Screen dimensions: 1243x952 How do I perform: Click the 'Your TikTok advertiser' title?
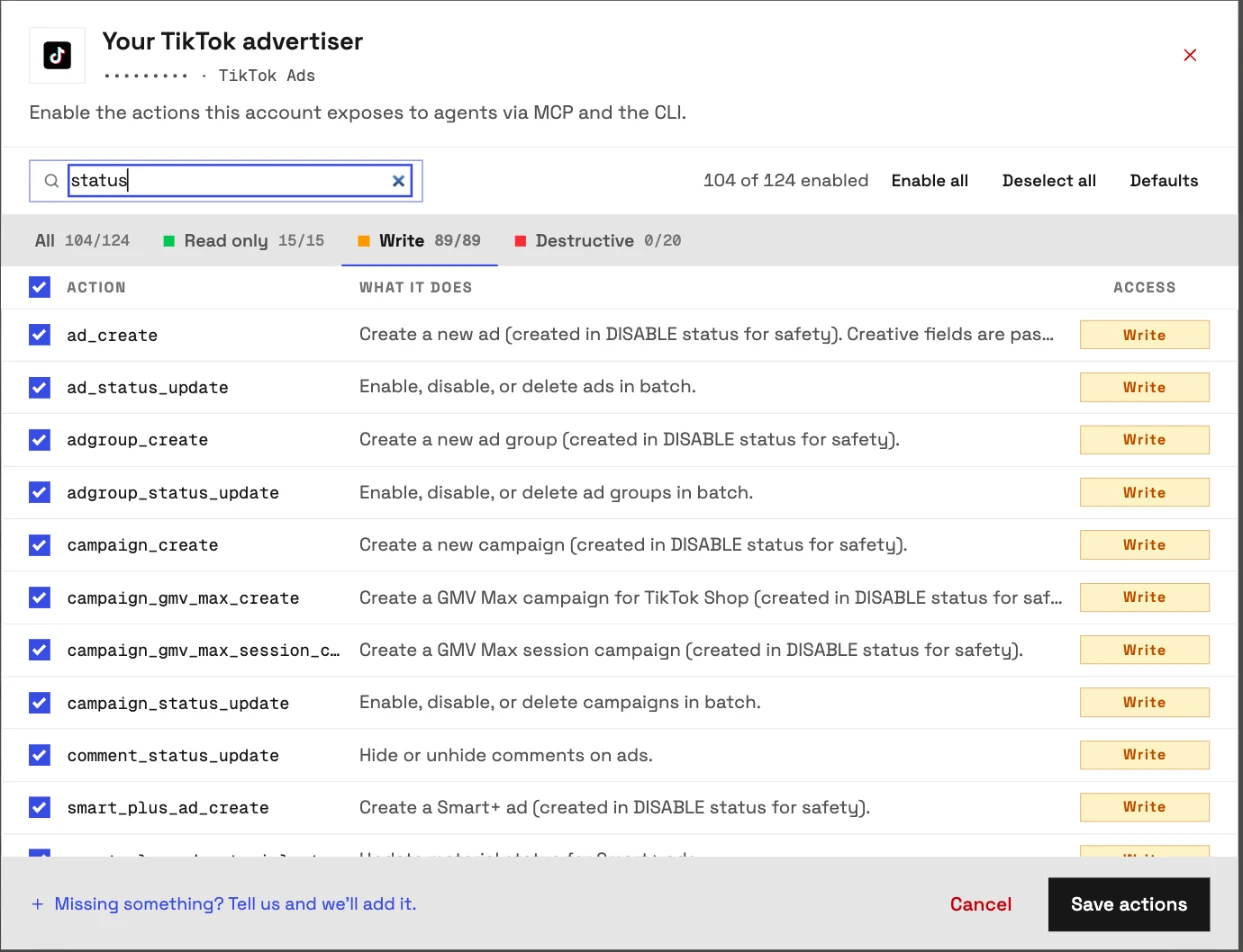point(233,41)
